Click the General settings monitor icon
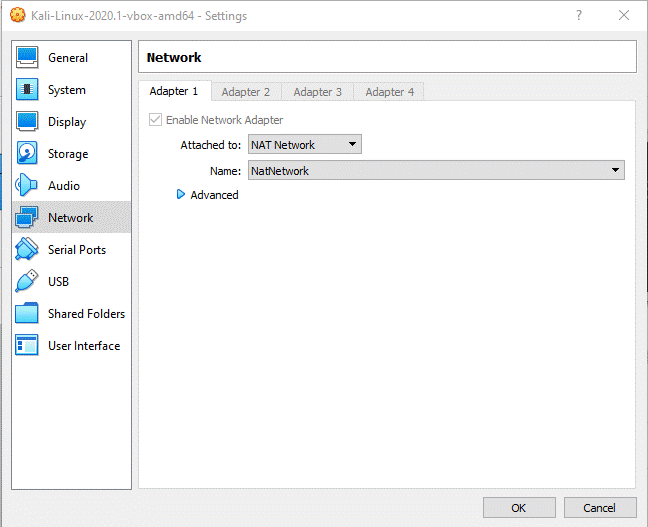Image resolution: width=648 pixels, height=527 pixels. click(28, 58)
